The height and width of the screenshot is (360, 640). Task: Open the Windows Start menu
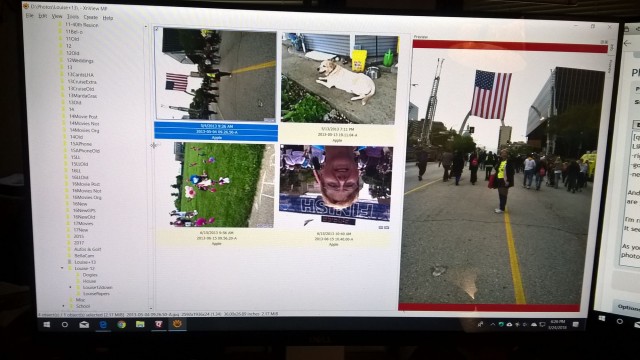(x=47, y=324)
